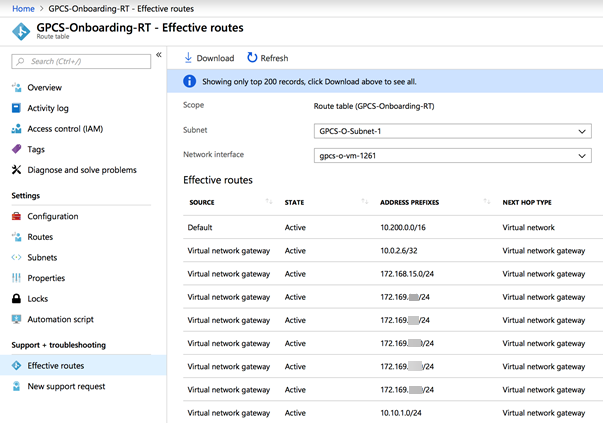Select Effective routes menu item
This screenshot has height=423, width=603.
[55, 366]
